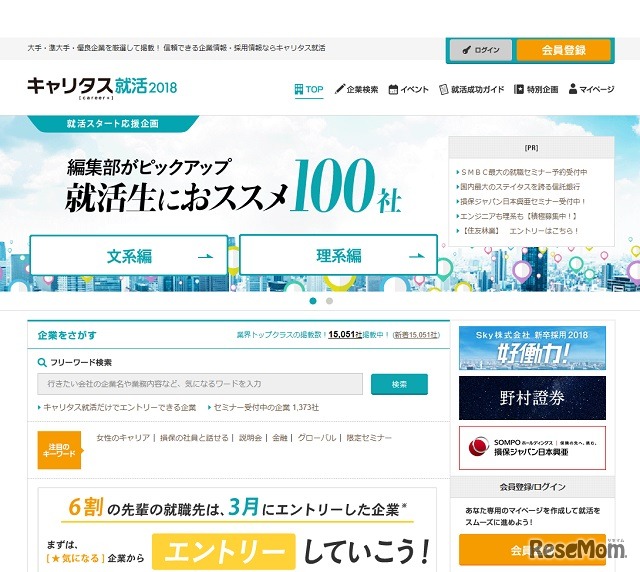Viewport: 640px width, 572px height.
Task: Click the 就活生におススメ100社 headline
Action: (233, 188)
